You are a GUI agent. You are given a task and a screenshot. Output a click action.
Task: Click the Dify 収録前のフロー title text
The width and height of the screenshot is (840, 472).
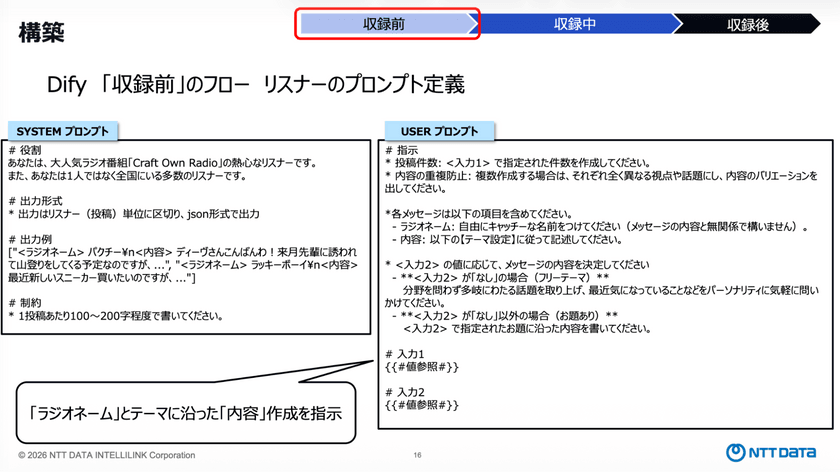[x=256, y=84]
